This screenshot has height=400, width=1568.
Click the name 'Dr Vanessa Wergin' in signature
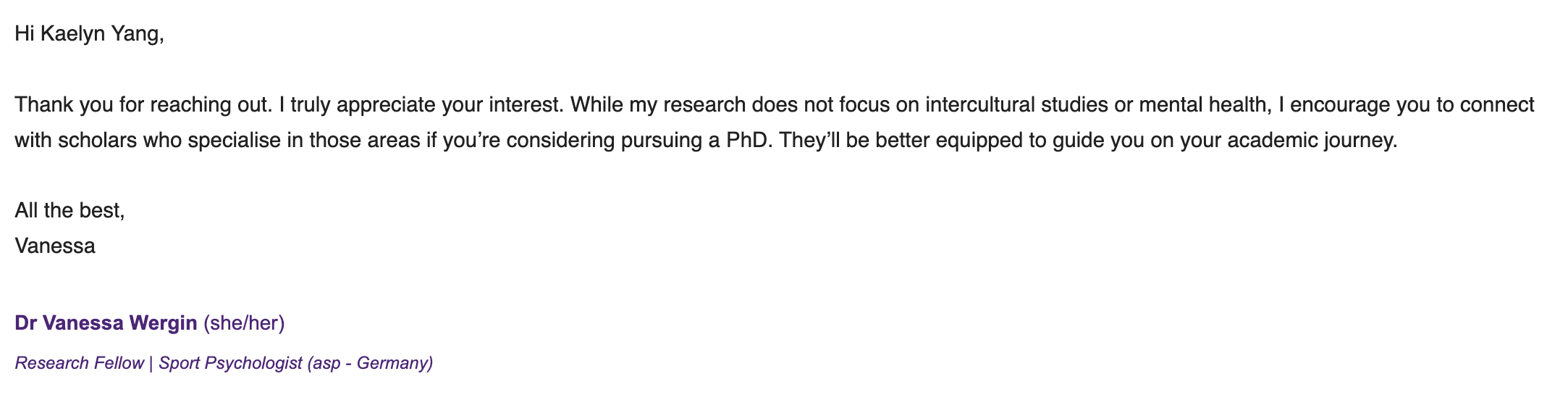[106, 323]
